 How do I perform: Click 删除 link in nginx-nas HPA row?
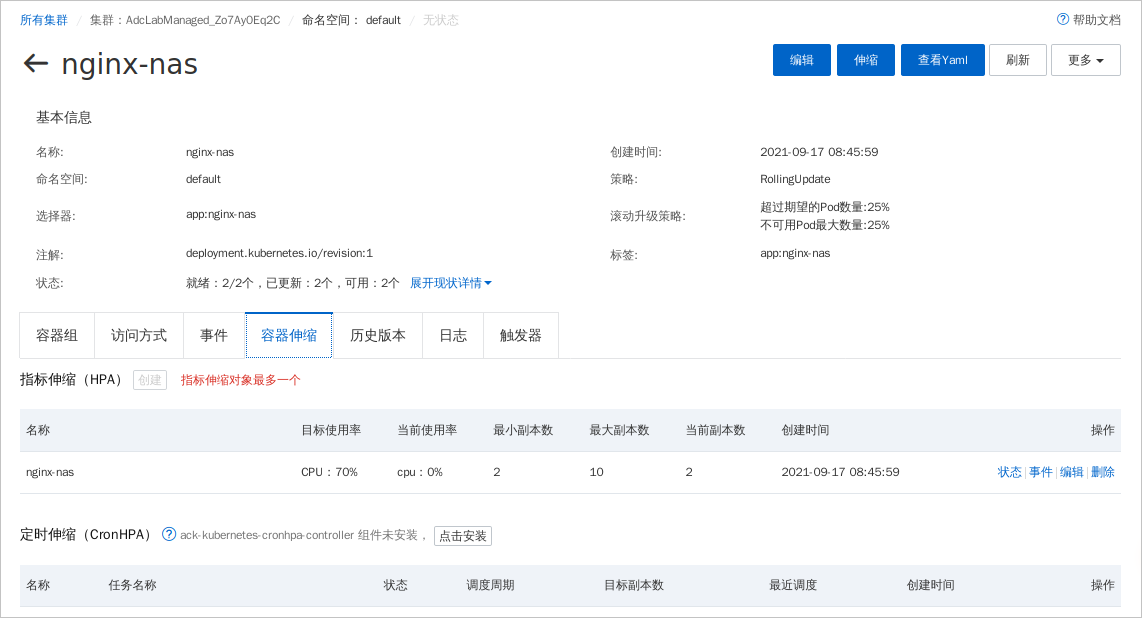pos(1103,472)
